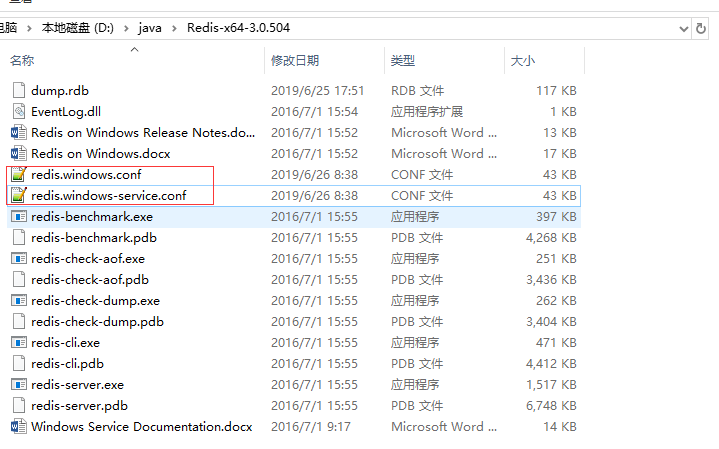The width and height of the screenshot is (719, 449).
Task: Click the redis.windows.conf file icon
Action: (19, 174)
